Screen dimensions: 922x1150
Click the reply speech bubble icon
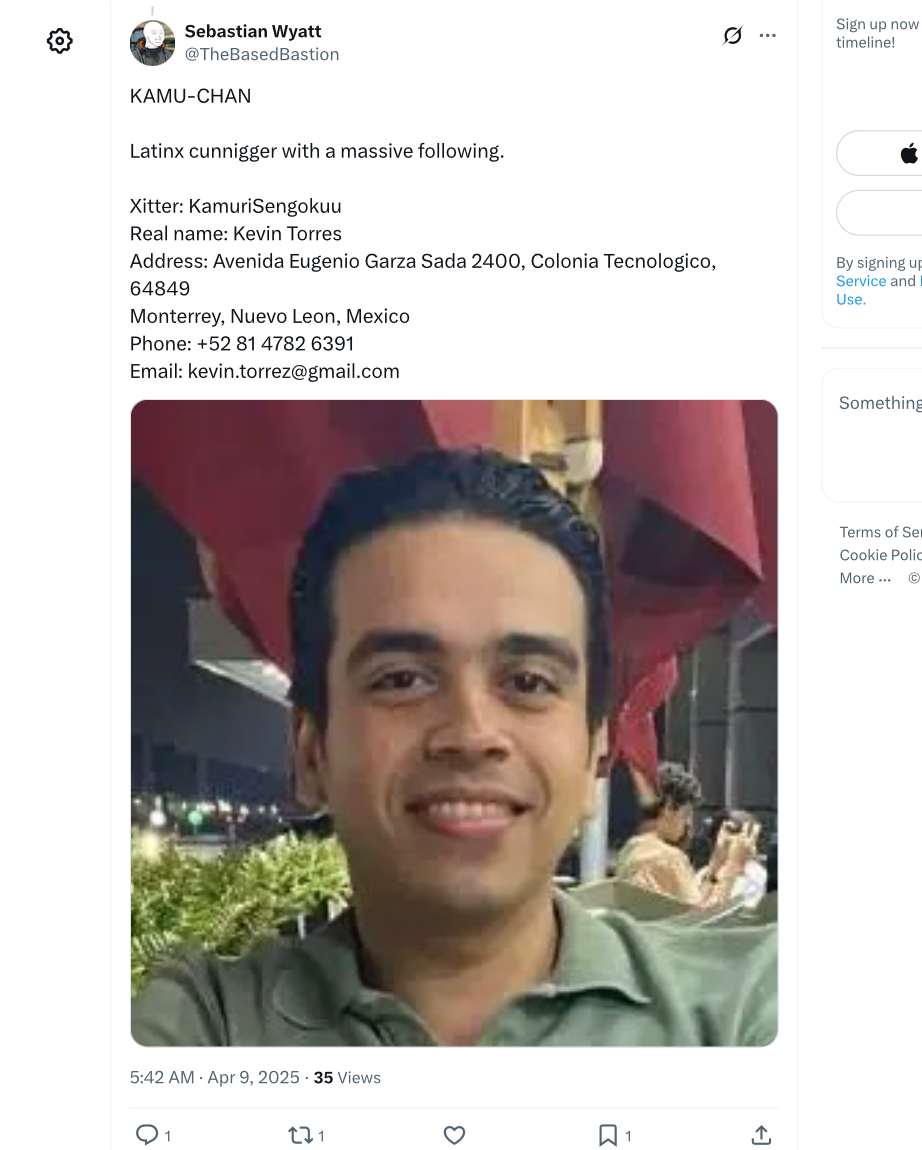(x=147, y=1135)
